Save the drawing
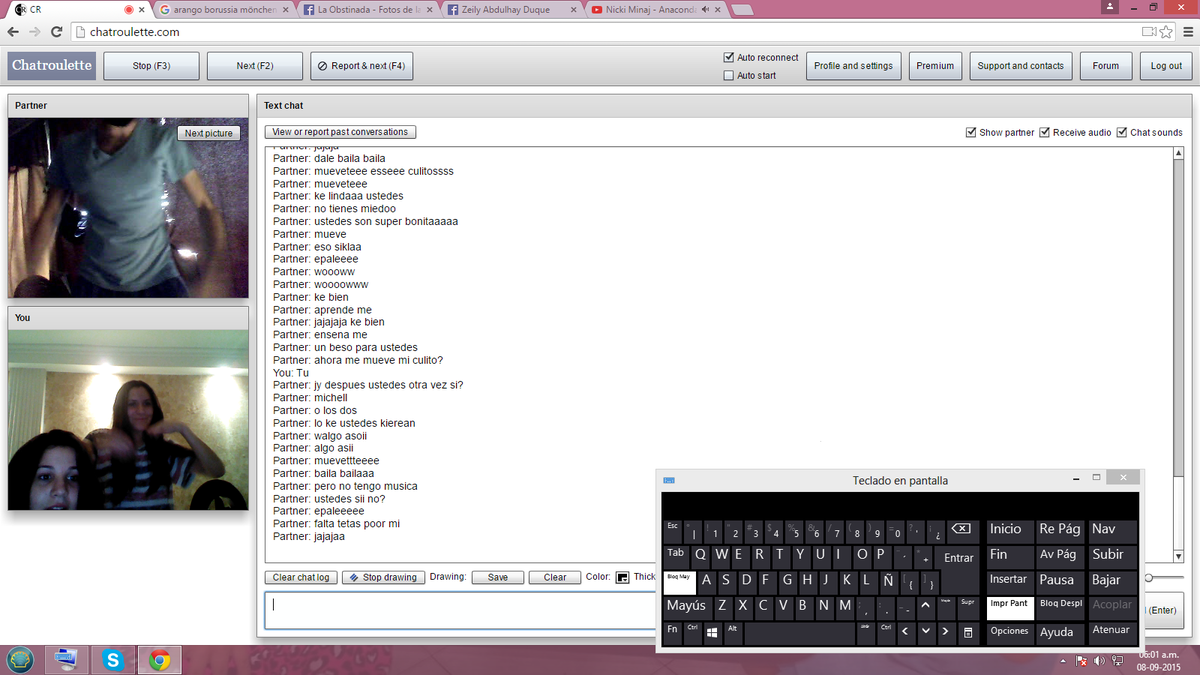The width and height of the screenshot is (1200, 675). tap(498, 577)
